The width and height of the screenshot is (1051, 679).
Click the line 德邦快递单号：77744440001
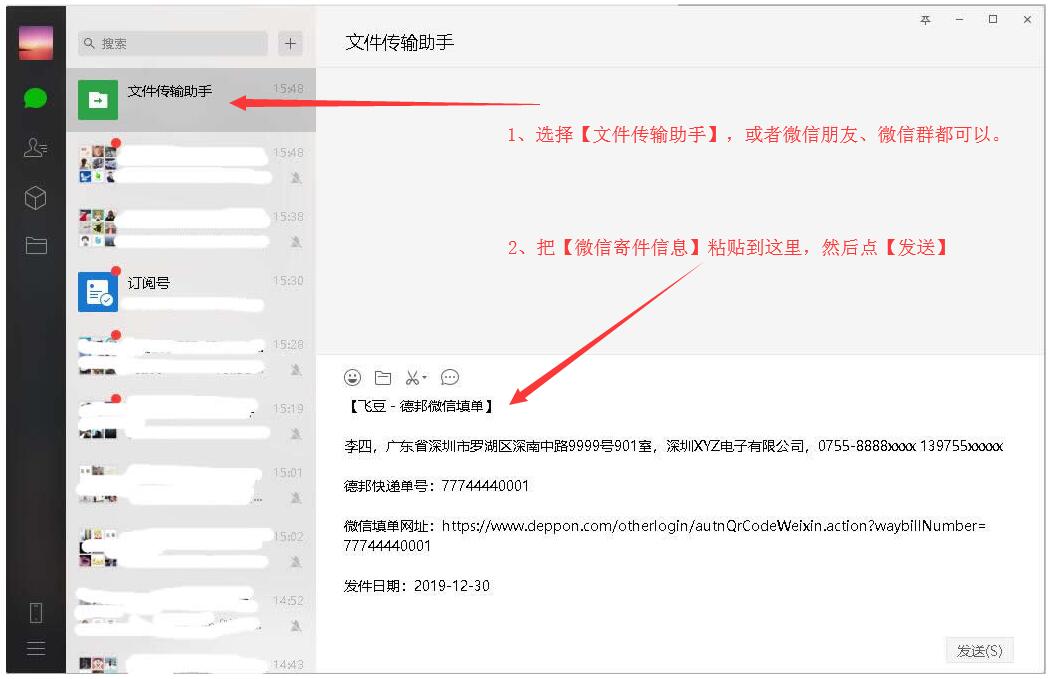[436, 486]
